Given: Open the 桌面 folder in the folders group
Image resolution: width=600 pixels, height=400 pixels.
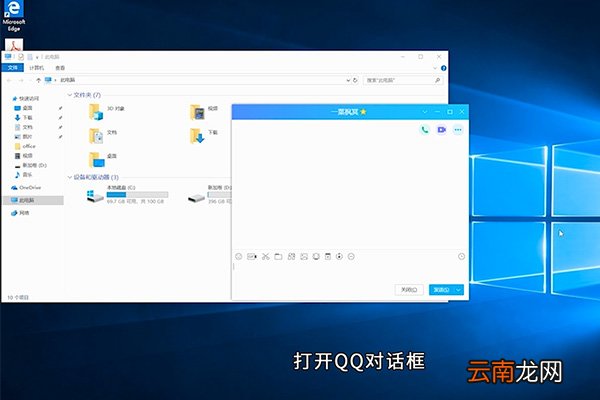Looking at the screenshot, I should click(x=103, y=159).
